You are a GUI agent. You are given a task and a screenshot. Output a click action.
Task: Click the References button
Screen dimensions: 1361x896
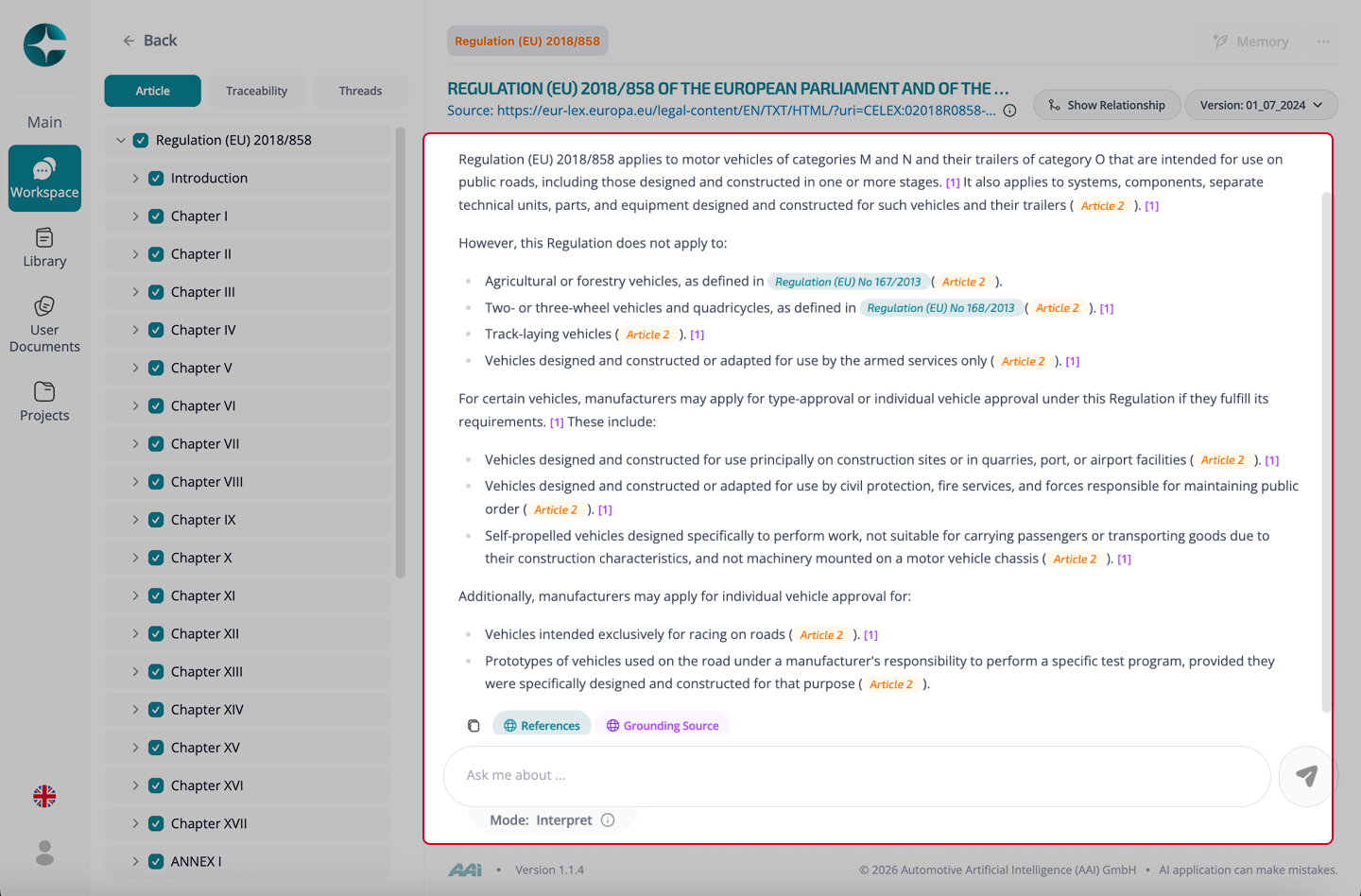pos(542,725)
